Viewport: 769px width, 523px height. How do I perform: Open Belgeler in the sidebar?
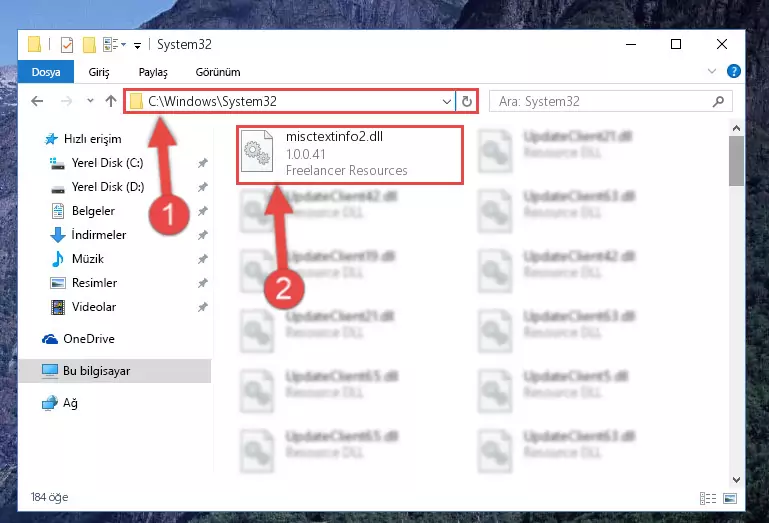click(93, 211)
